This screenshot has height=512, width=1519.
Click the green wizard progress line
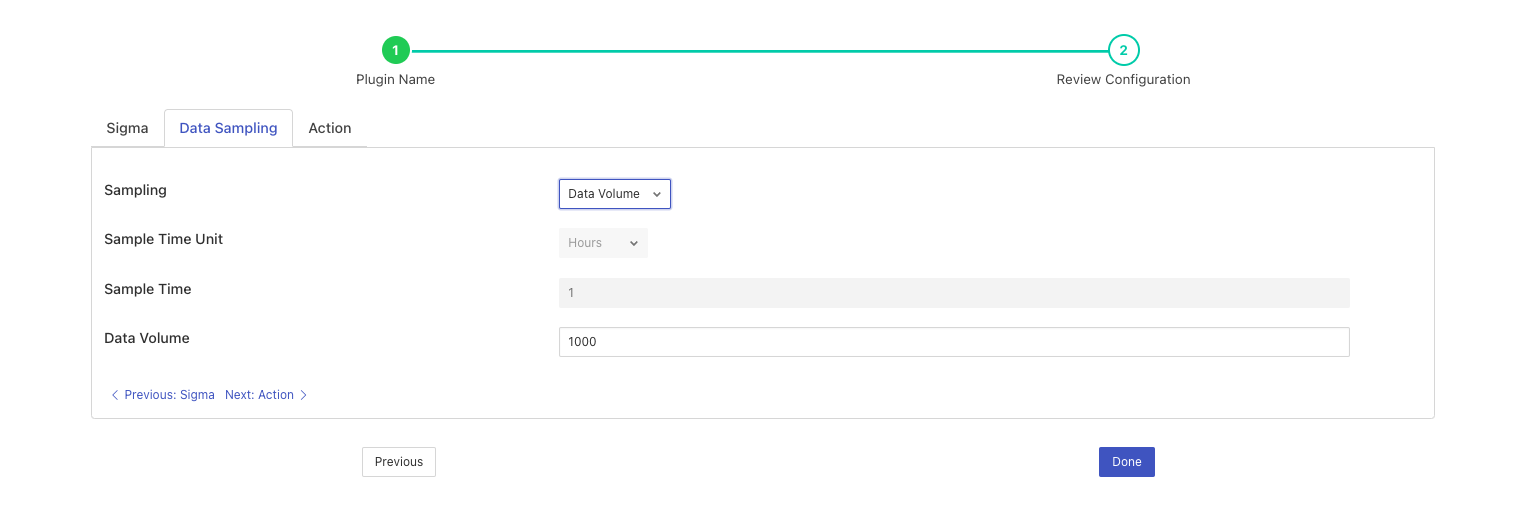point(760,50)
